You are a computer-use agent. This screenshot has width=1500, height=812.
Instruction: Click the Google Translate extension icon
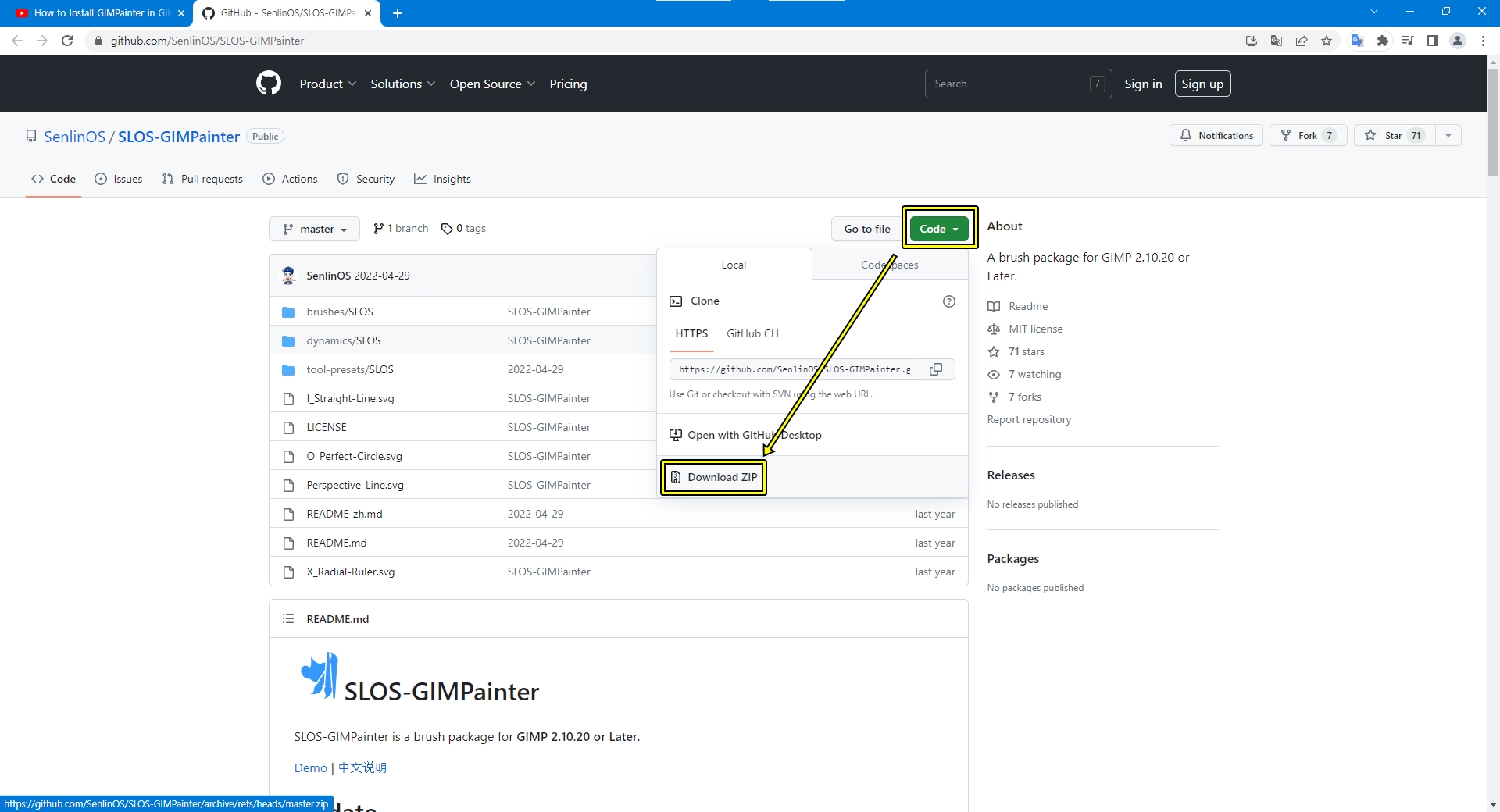pos(1358,41)
